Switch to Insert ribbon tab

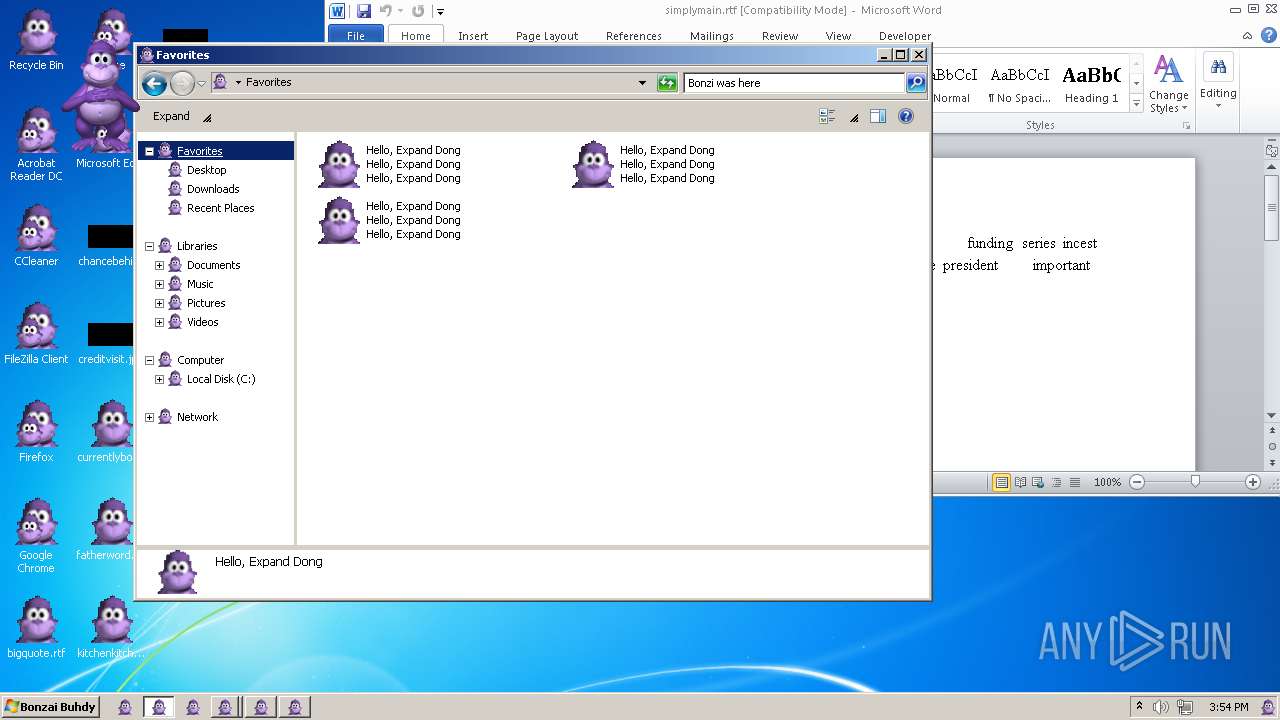tap(473, 35)
